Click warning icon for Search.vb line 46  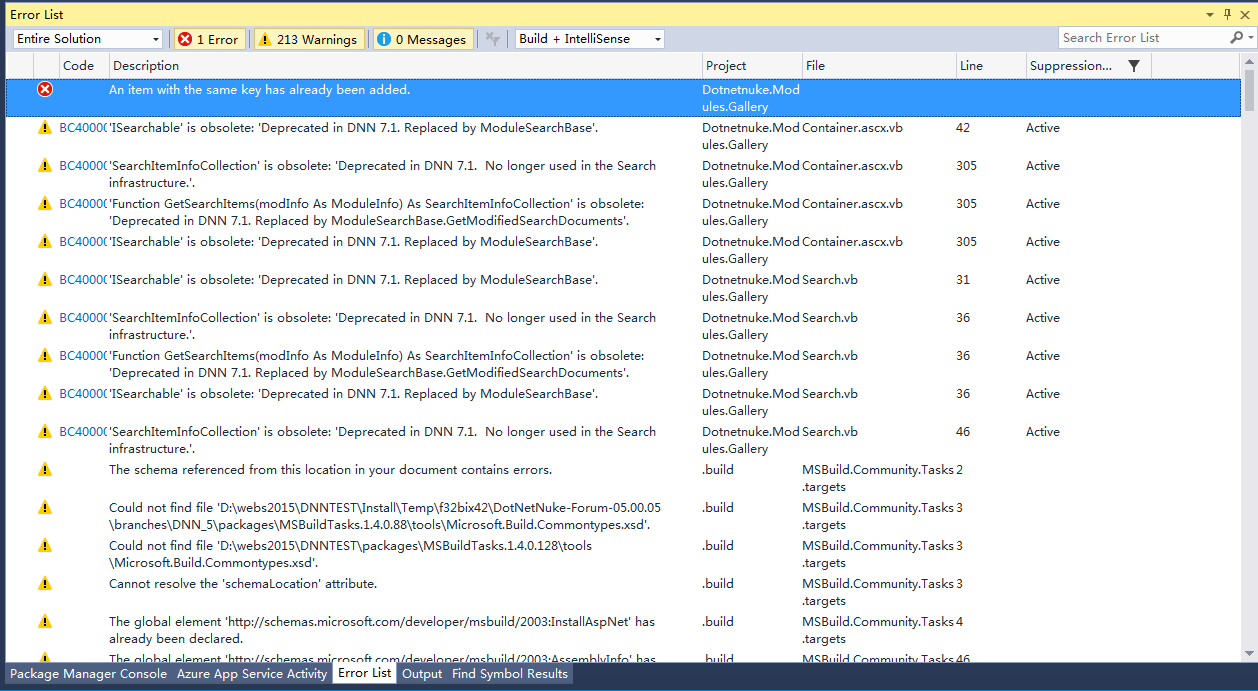point(45,432)
